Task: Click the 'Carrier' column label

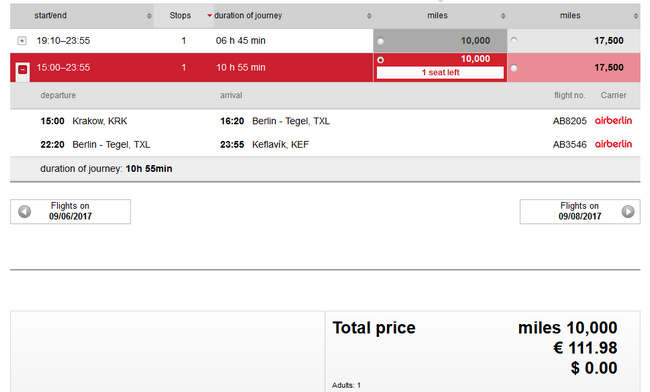Action: click(614, 95)
